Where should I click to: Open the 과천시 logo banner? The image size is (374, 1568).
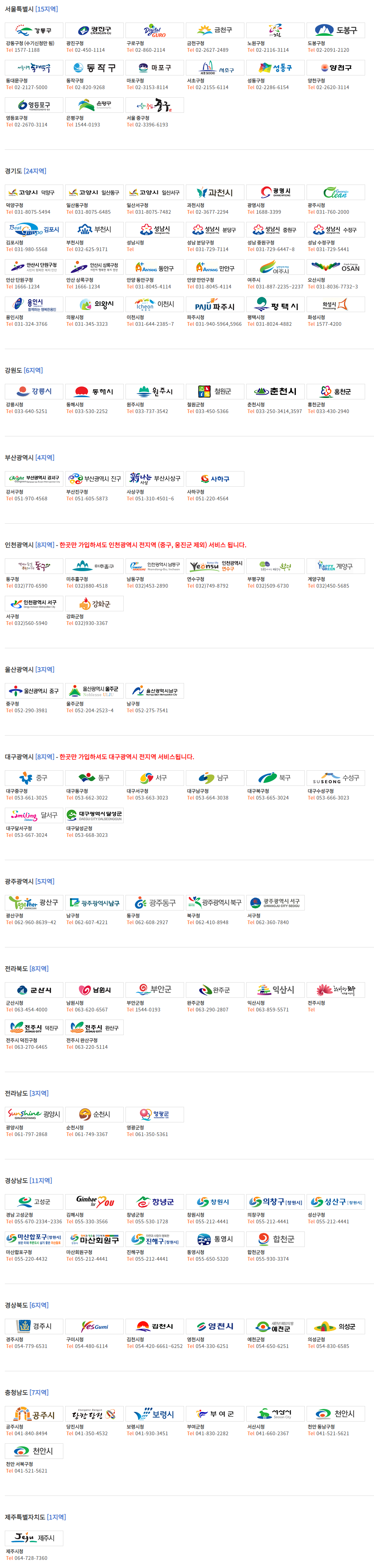pos(215,192)
